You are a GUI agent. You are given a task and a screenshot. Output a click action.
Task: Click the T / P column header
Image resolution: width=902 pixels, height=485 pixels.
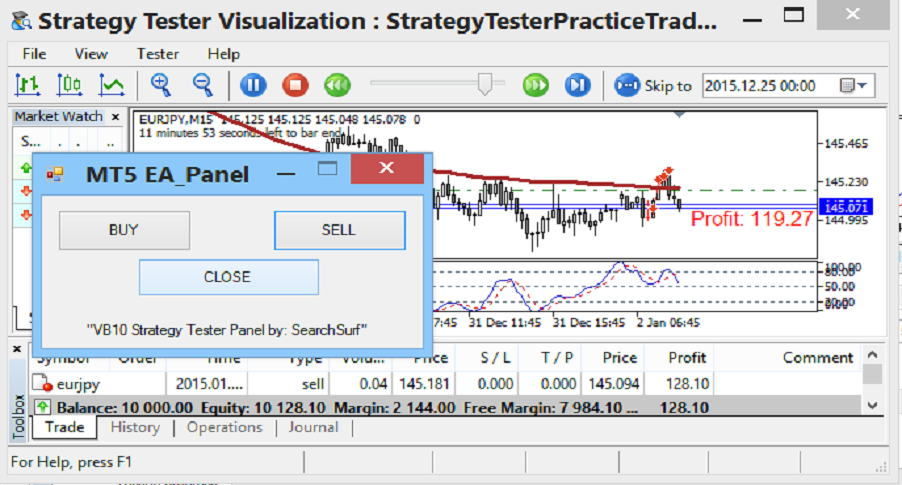557,358
